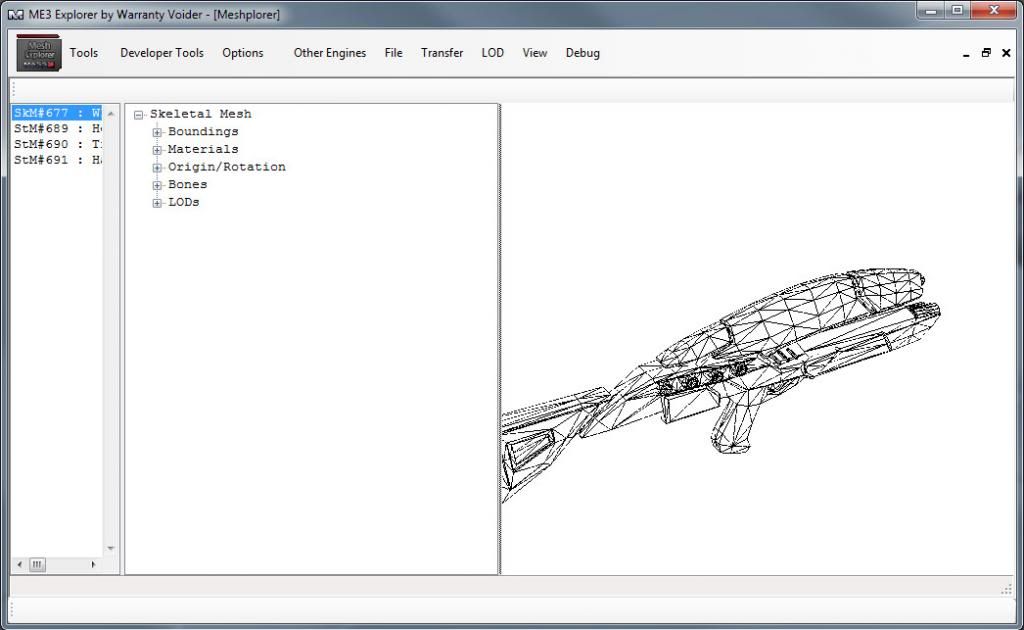Screen dimensions: 1024x630
Task: Click the mesh list horizontal scrollbar thumb
Action: 37,565
